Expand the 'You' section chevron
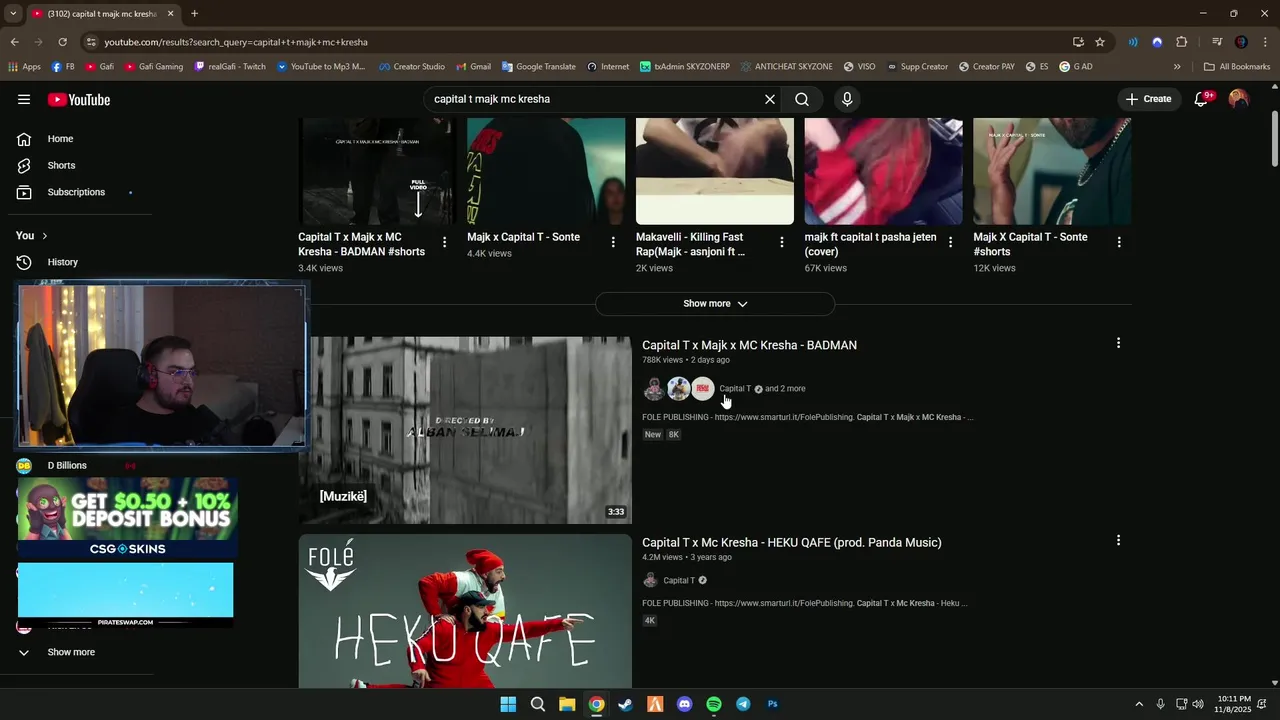This screenshot has width=1280, height=720. pos(44,236)
